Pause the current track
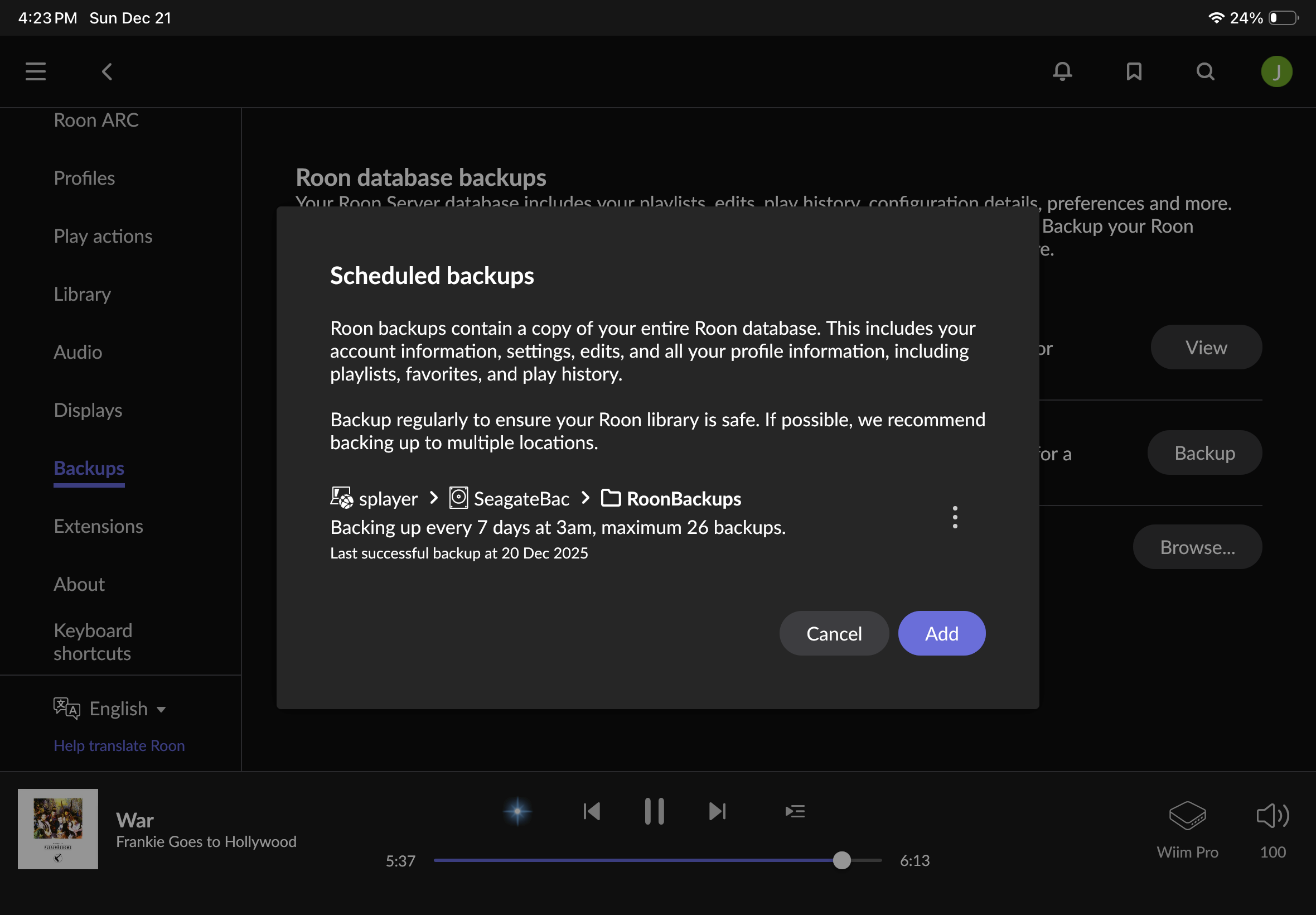The height and width of the screenshot is (915, 1316). pyautogui.click(x=654, y=811)
